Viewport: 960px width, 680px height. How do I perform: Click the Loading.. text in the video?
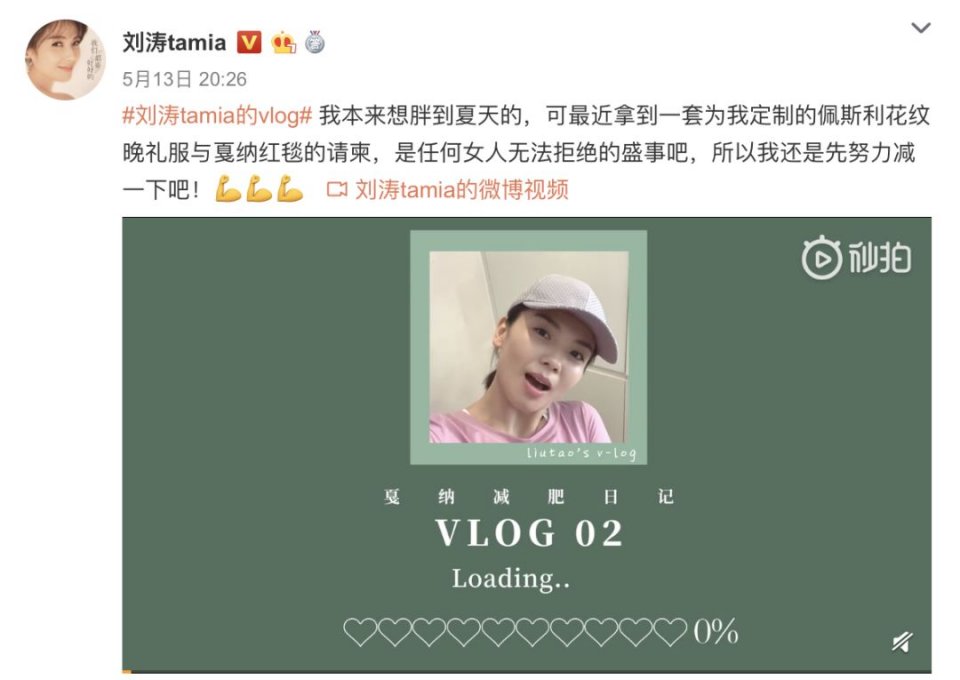[511, 579]
